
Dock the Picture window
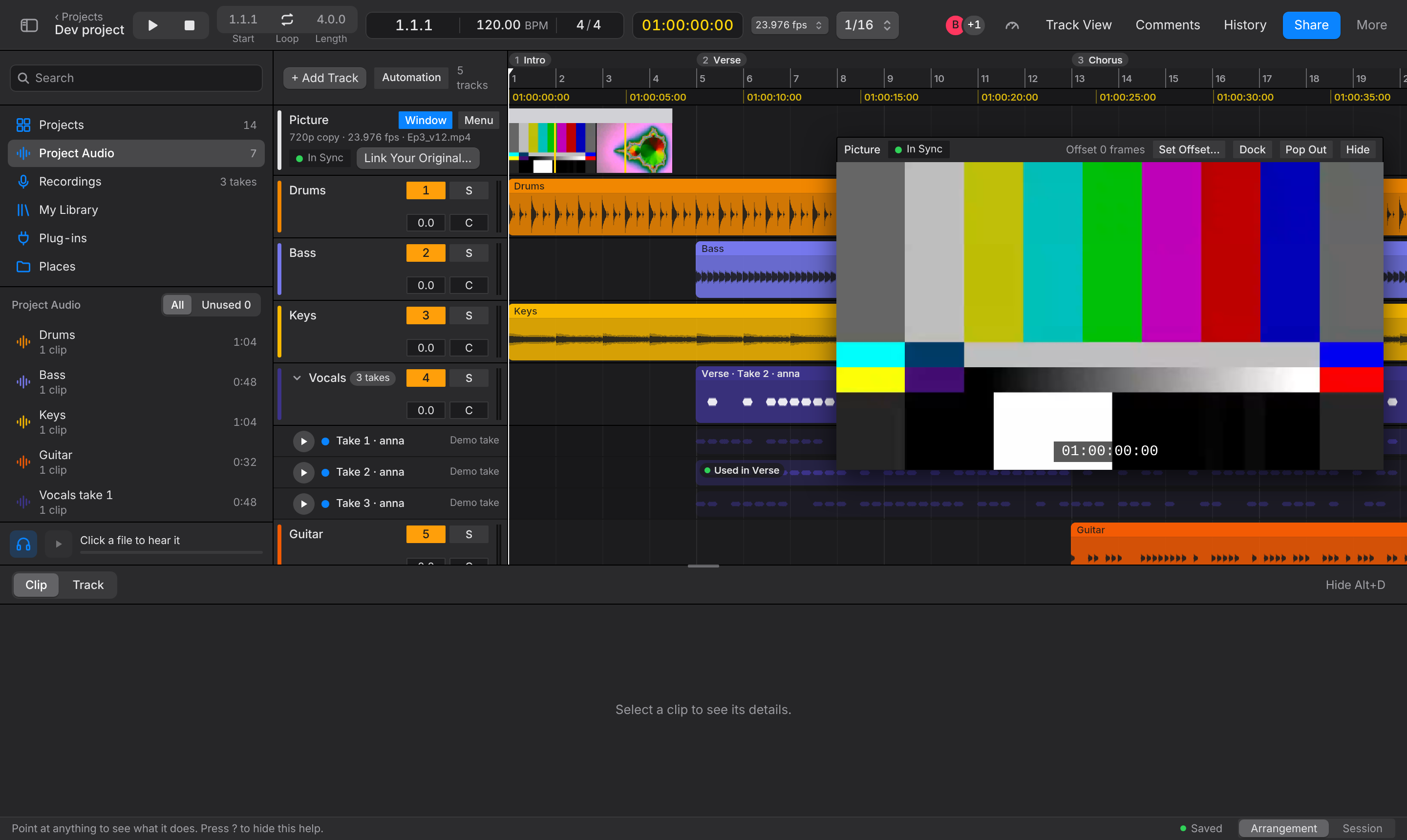(1252, 149)
